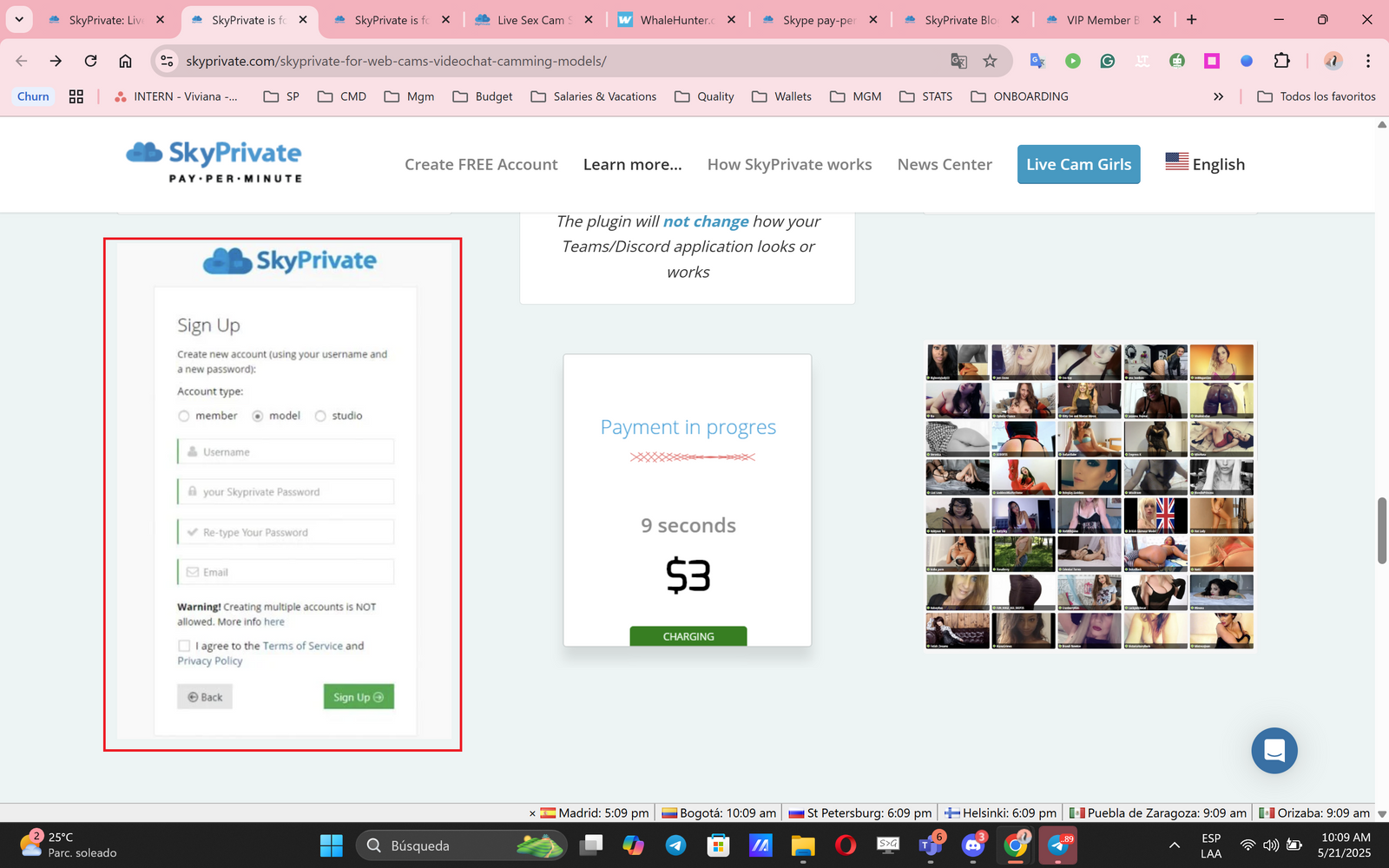The height and width of the screenshot is (868, 1389).
Task: Switch to the VIP Member tab
Action: [x=1103, y=20]
